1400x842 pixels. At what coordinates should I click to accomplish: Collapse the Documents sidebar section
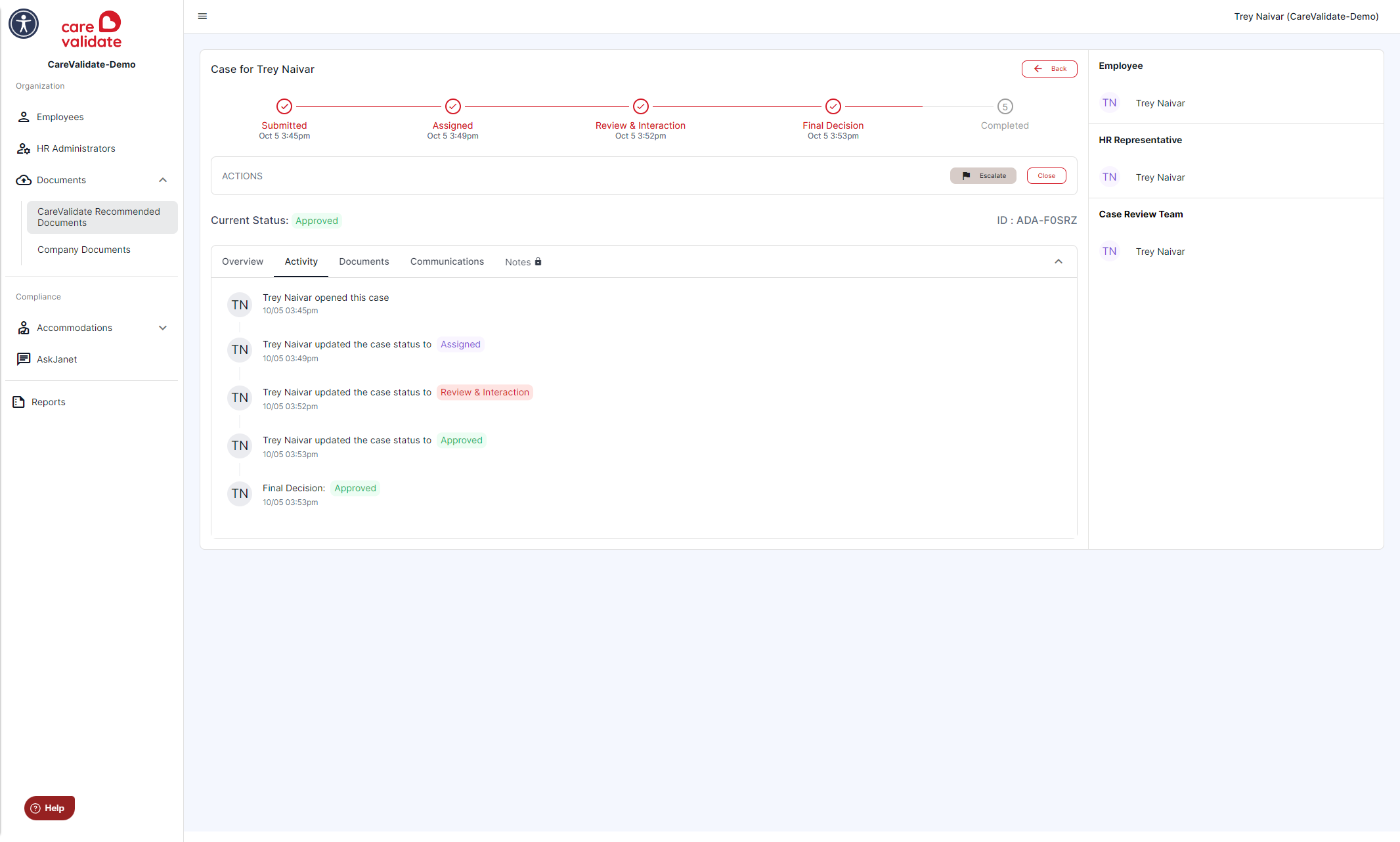coord(163,180)
